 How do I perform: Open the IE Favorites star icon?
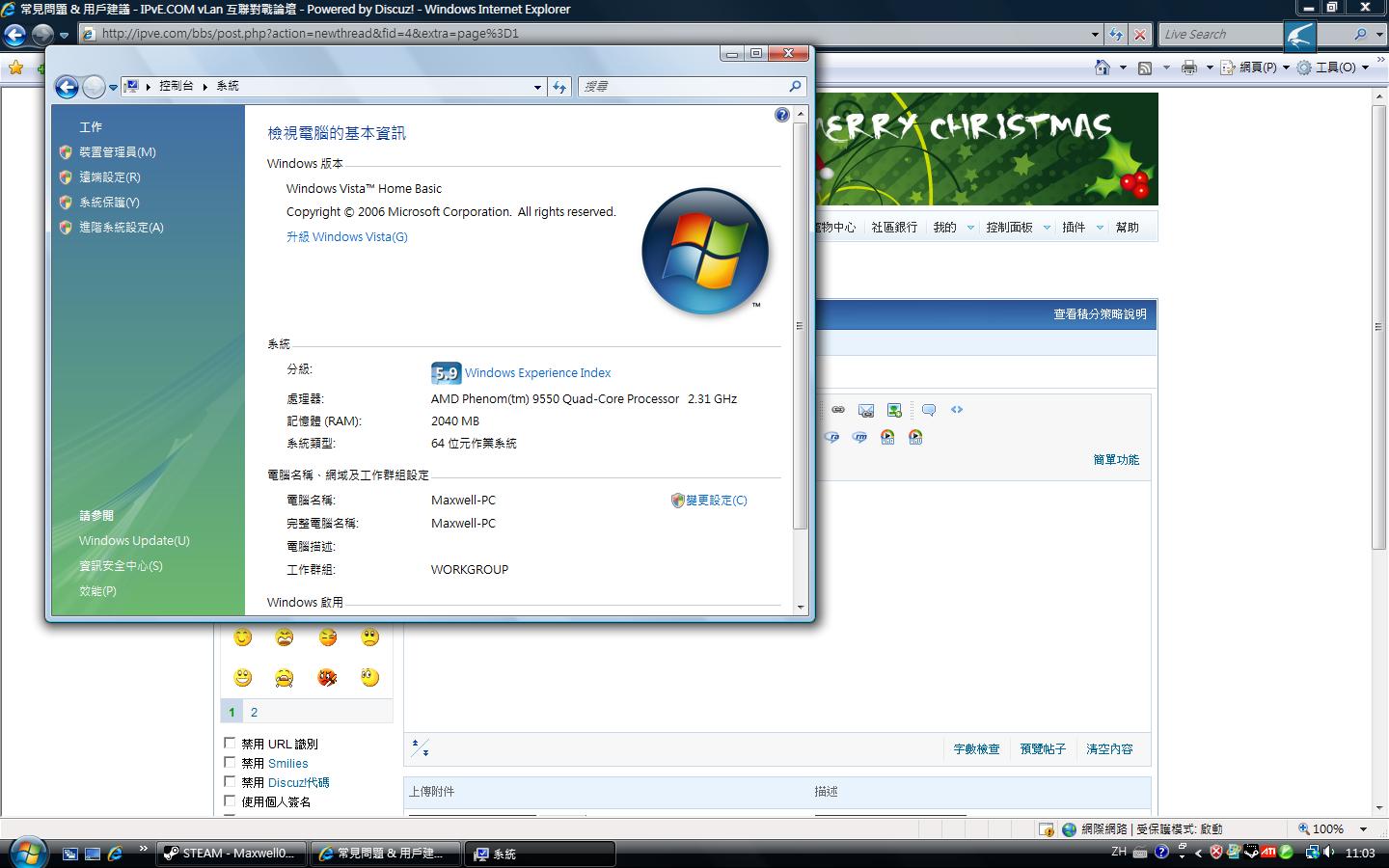pyautogui.click(x=15, y=68)
